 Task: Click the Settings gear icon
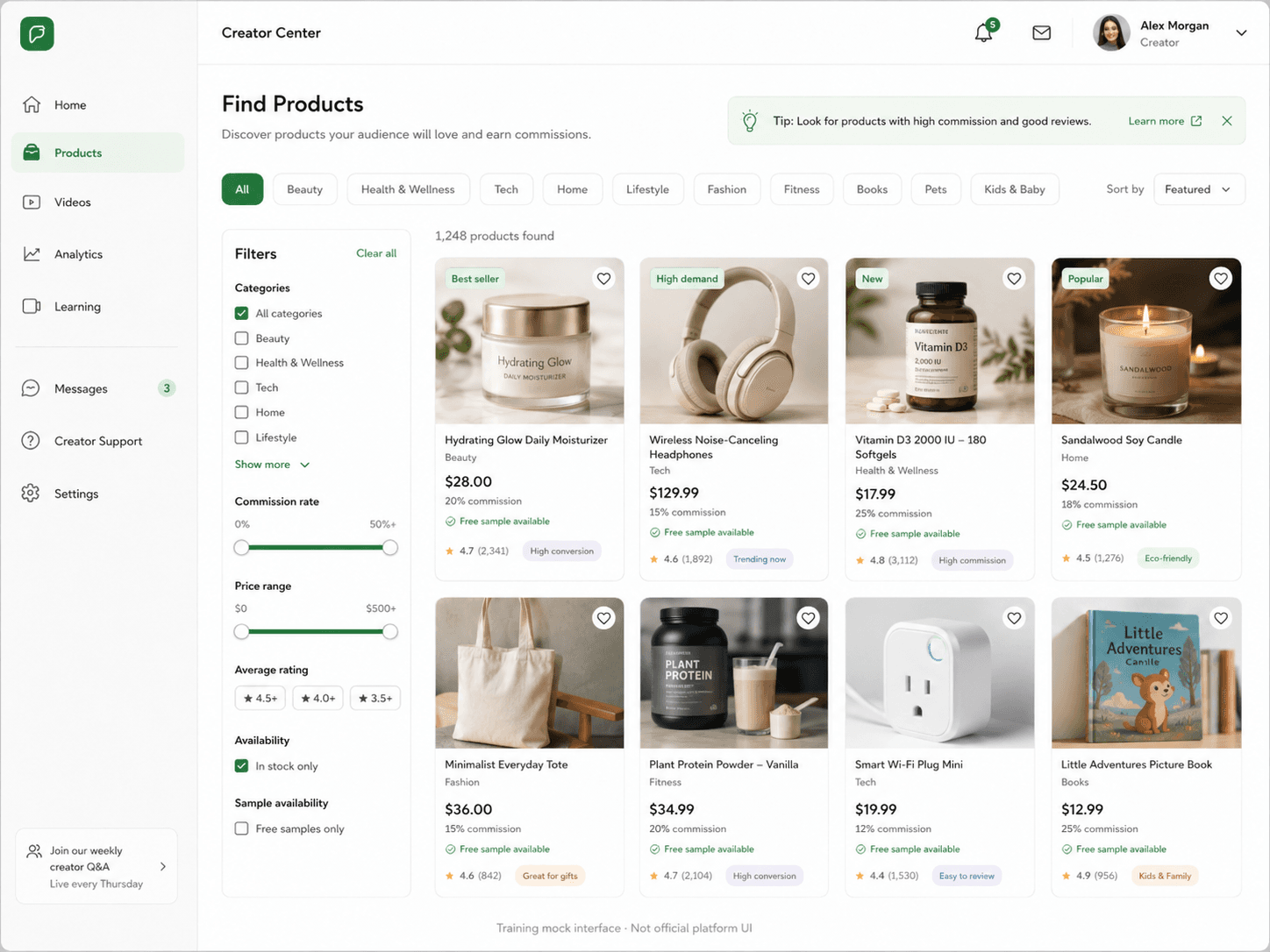pyautogui.click(x=31, y=494)
